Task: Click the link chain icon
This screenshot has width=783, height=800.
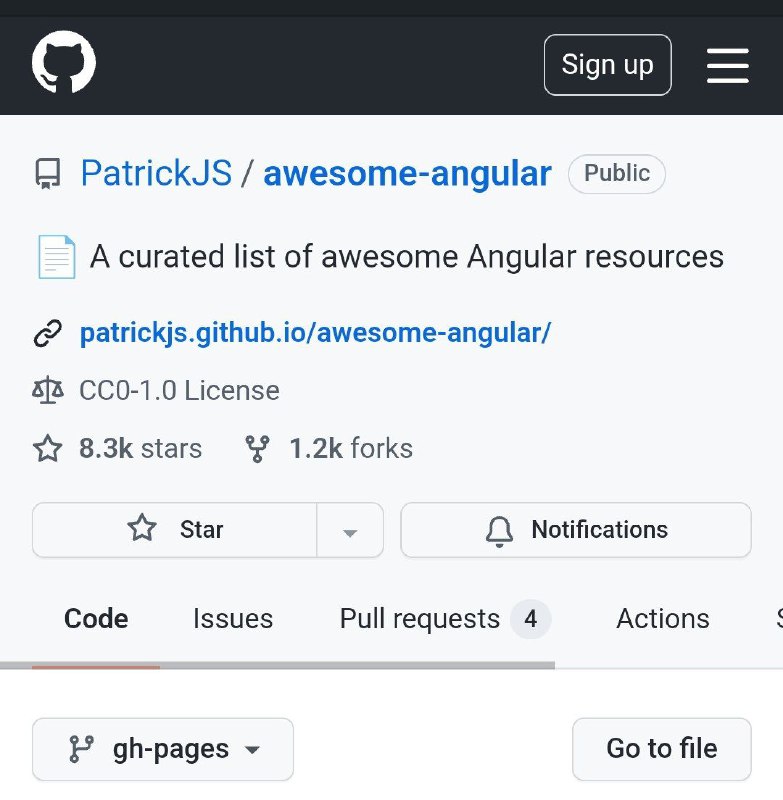Action: 48,333
